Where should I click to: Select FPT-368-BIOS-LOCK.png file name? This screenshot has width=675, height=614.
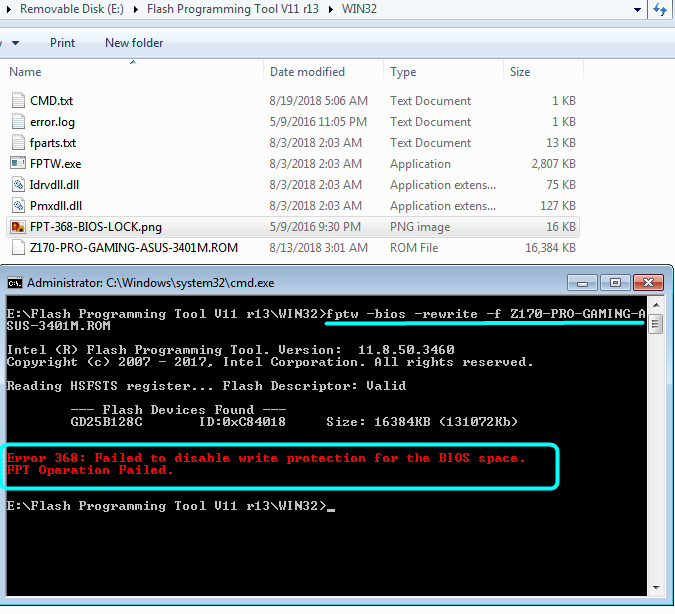[x=96, y=227]
